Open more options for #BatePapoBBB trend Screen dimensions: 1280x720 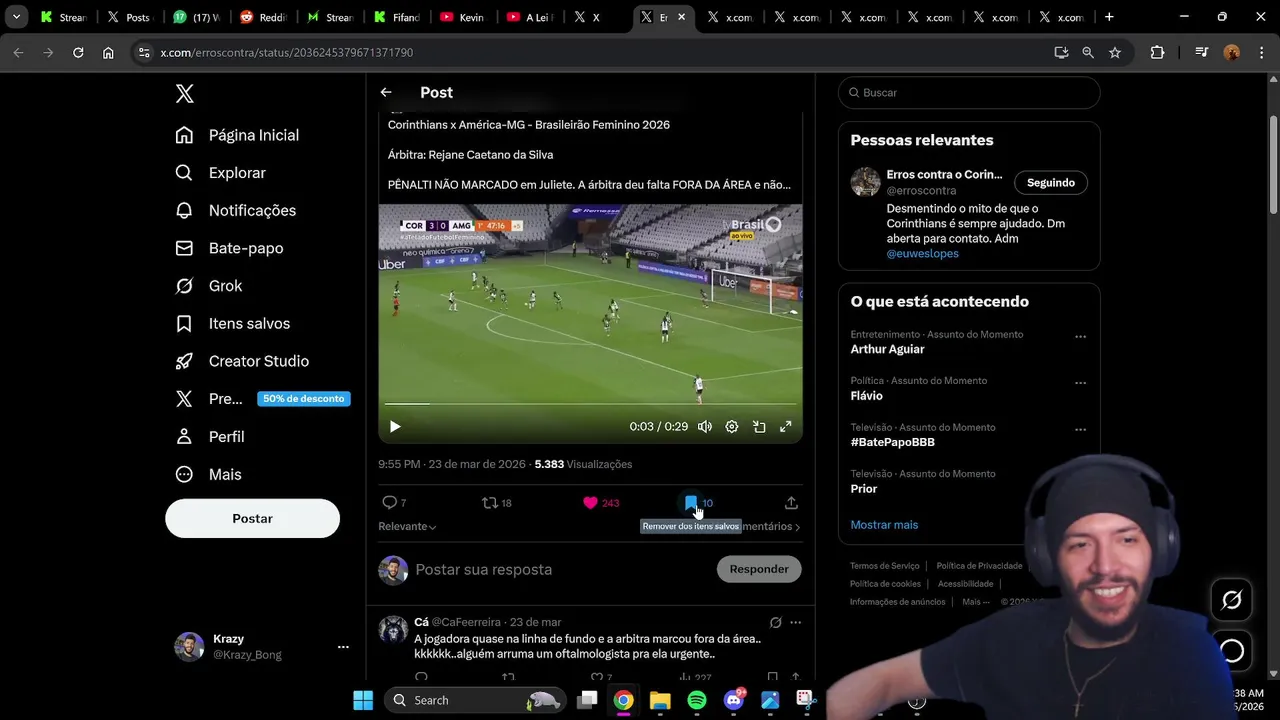1080,430
